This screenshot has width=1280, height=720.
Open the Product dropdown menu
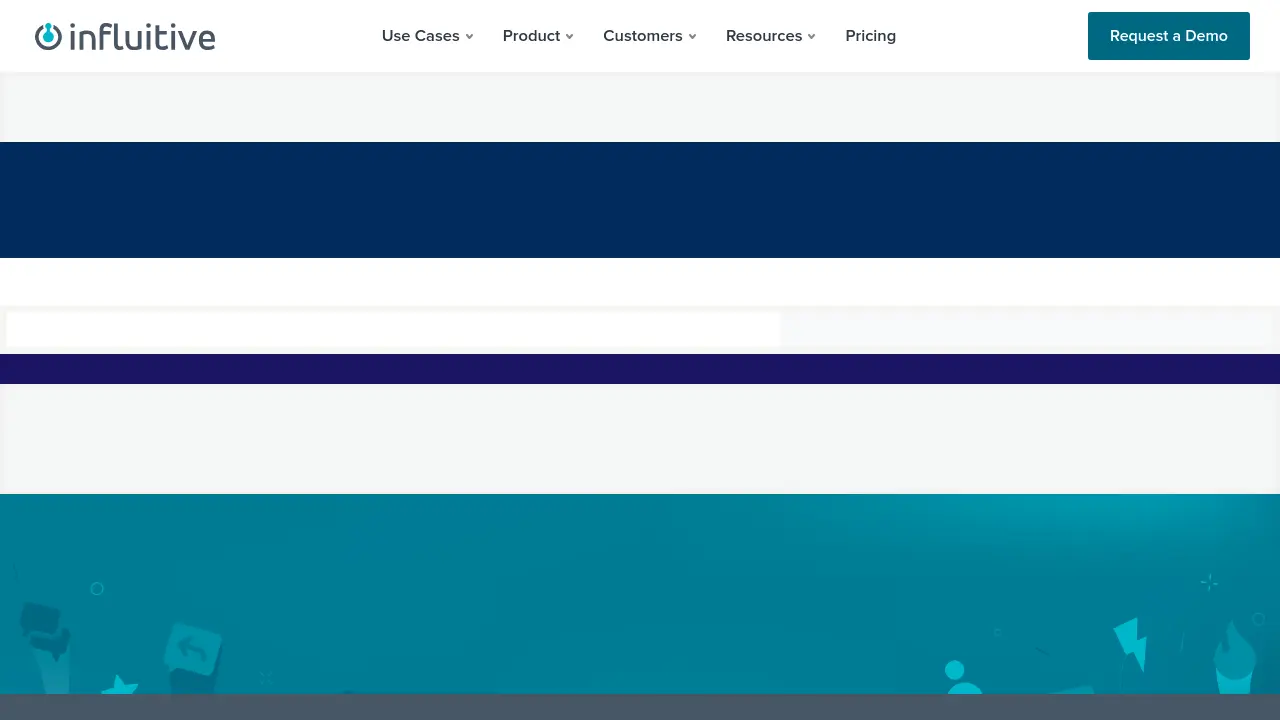coord(537,36)
